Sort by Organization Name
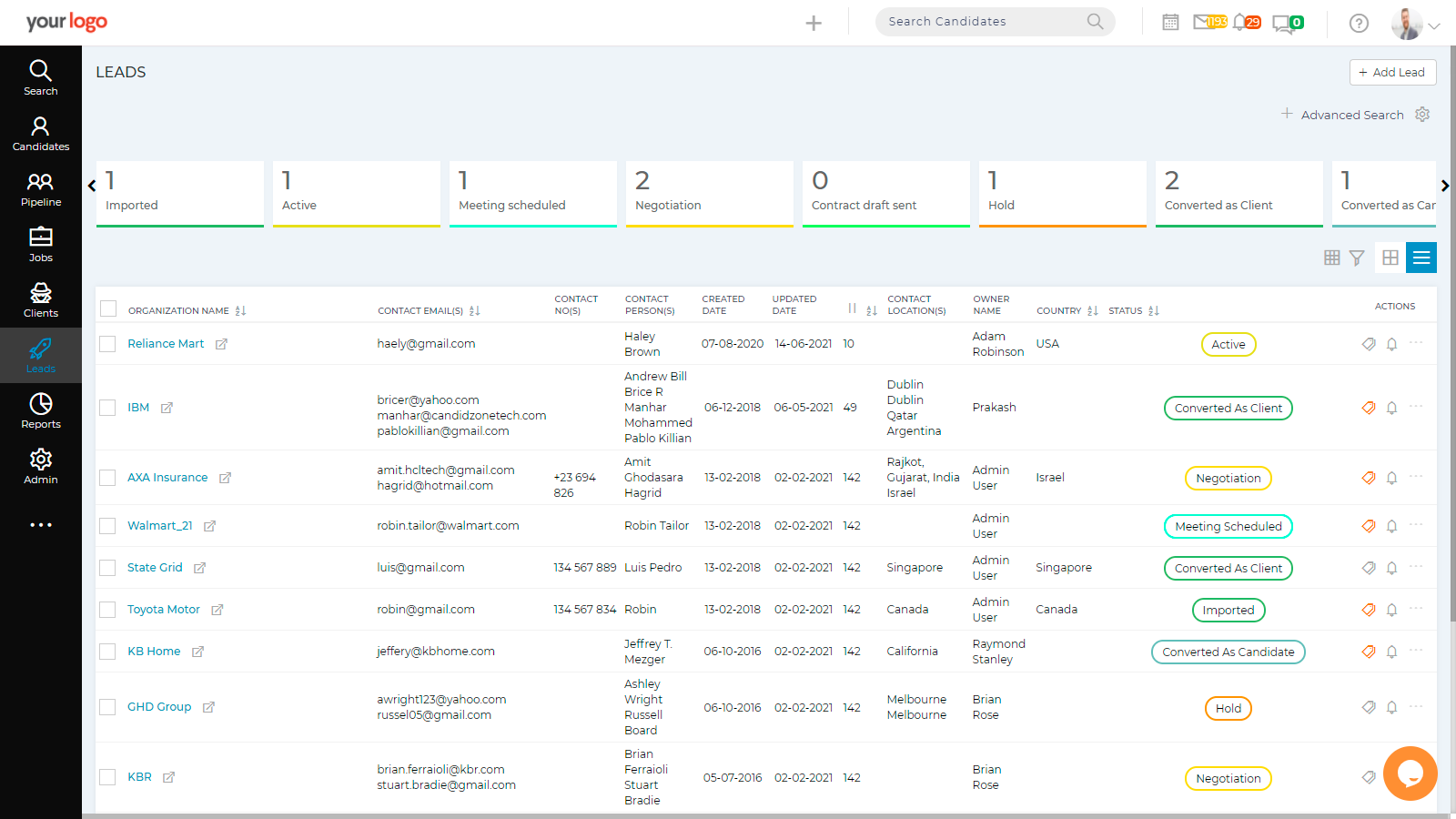1456x819 pixels. coord(240,311)
